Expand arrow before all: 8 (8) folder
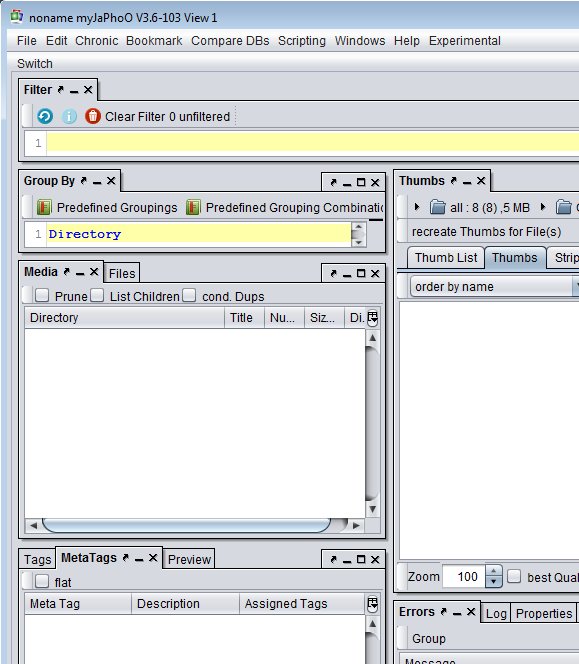 point(417,207)
